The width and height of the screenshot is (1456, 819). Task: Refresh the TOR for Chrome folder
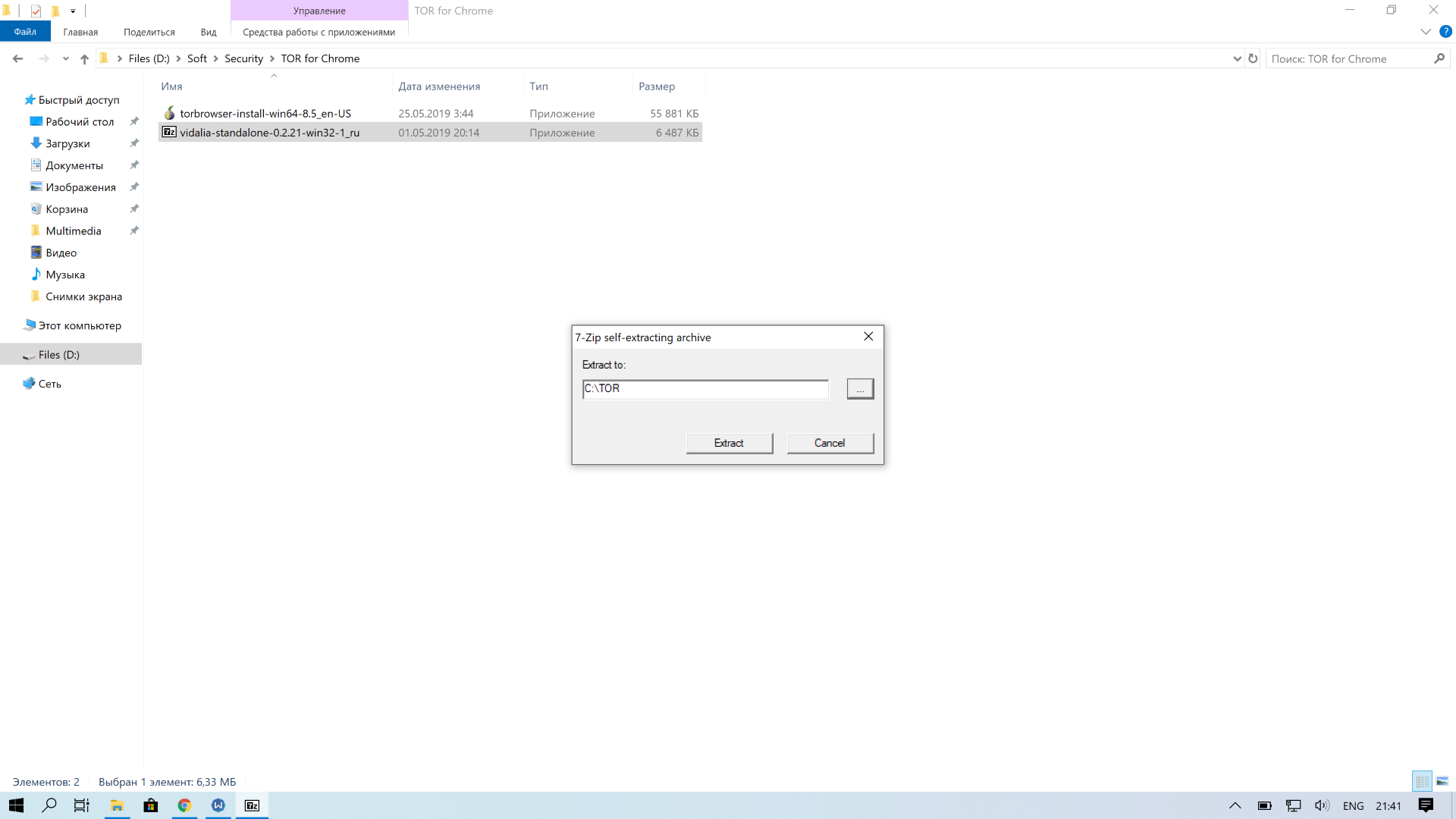1253,58
